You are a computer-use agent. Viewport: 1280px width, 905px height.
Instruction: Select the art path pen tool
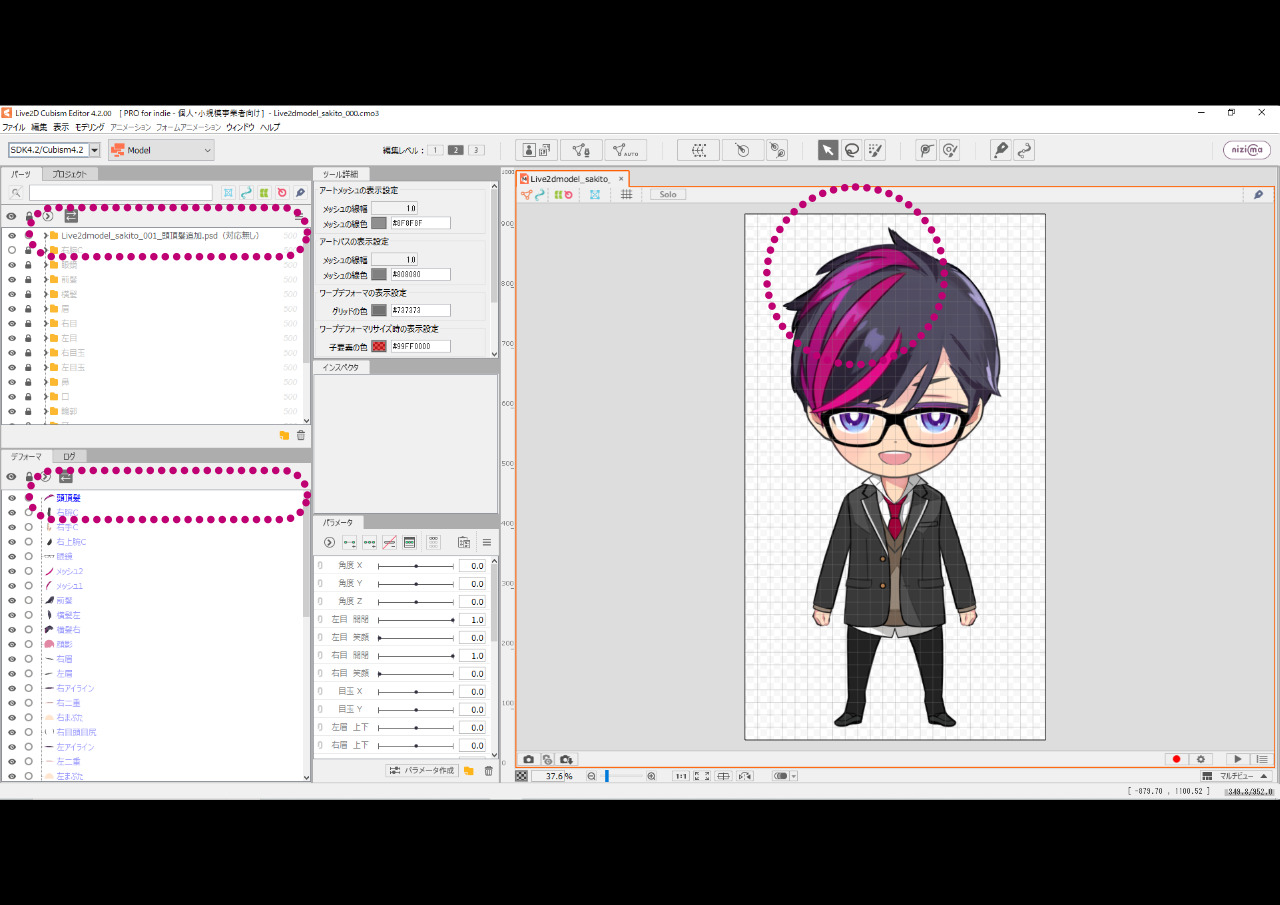click(x=1000, y=150)
